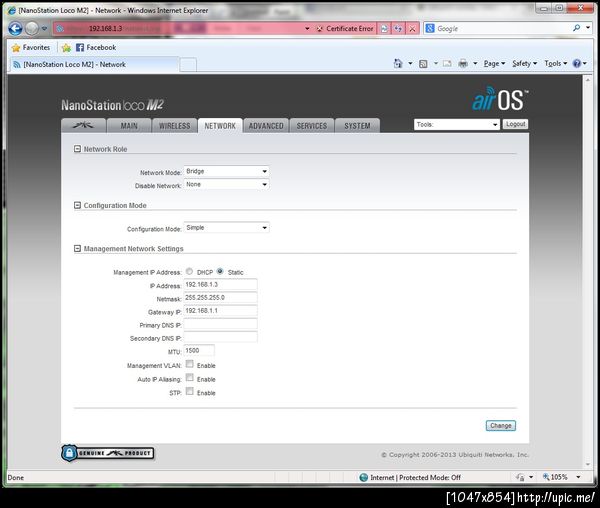Click the Home icon in command bar
Viewport: 600px width, 508px height.
coord(398,64)
